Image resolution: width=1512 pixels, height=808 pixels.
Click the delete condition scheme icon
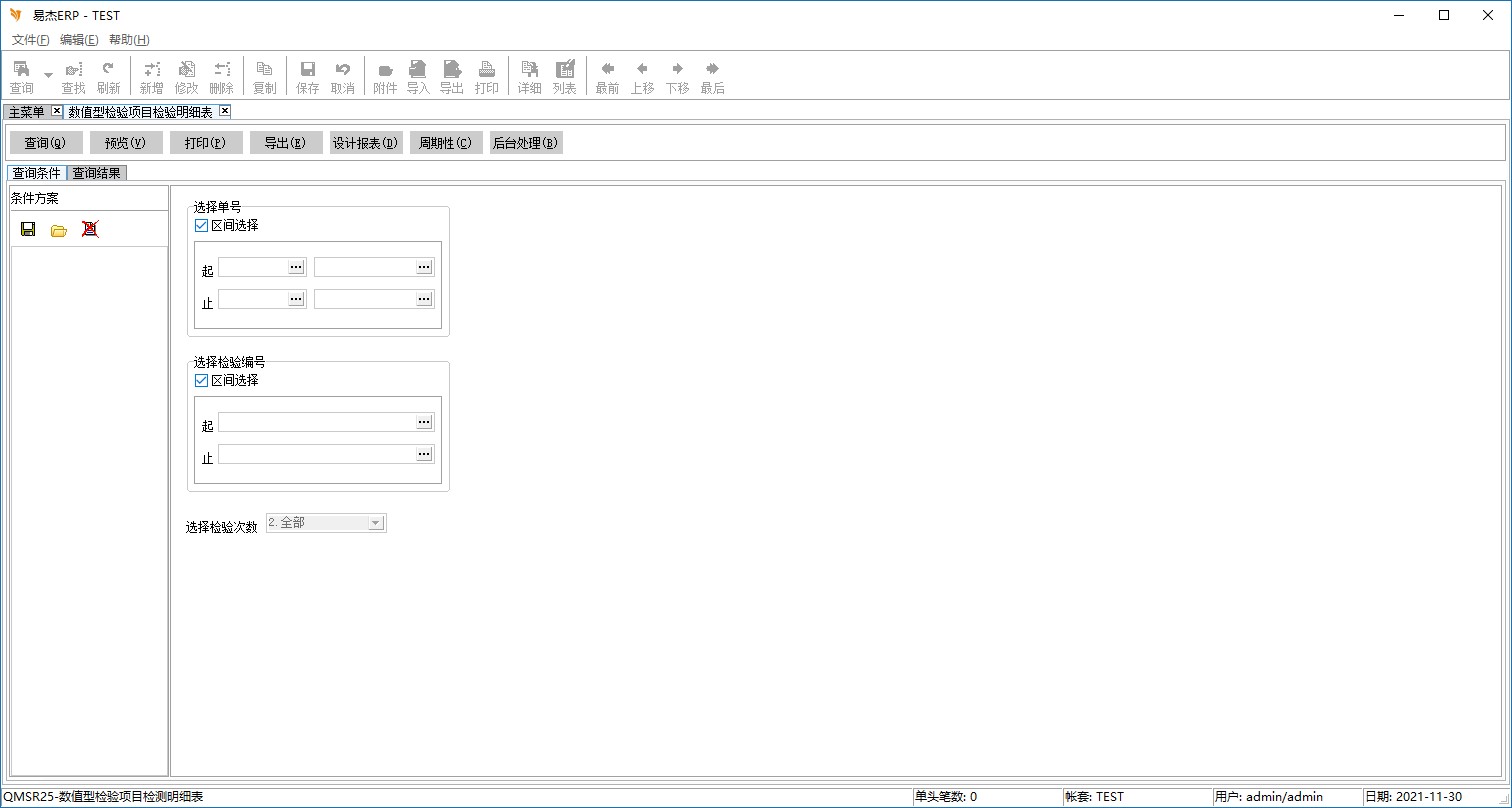(90, 229)
